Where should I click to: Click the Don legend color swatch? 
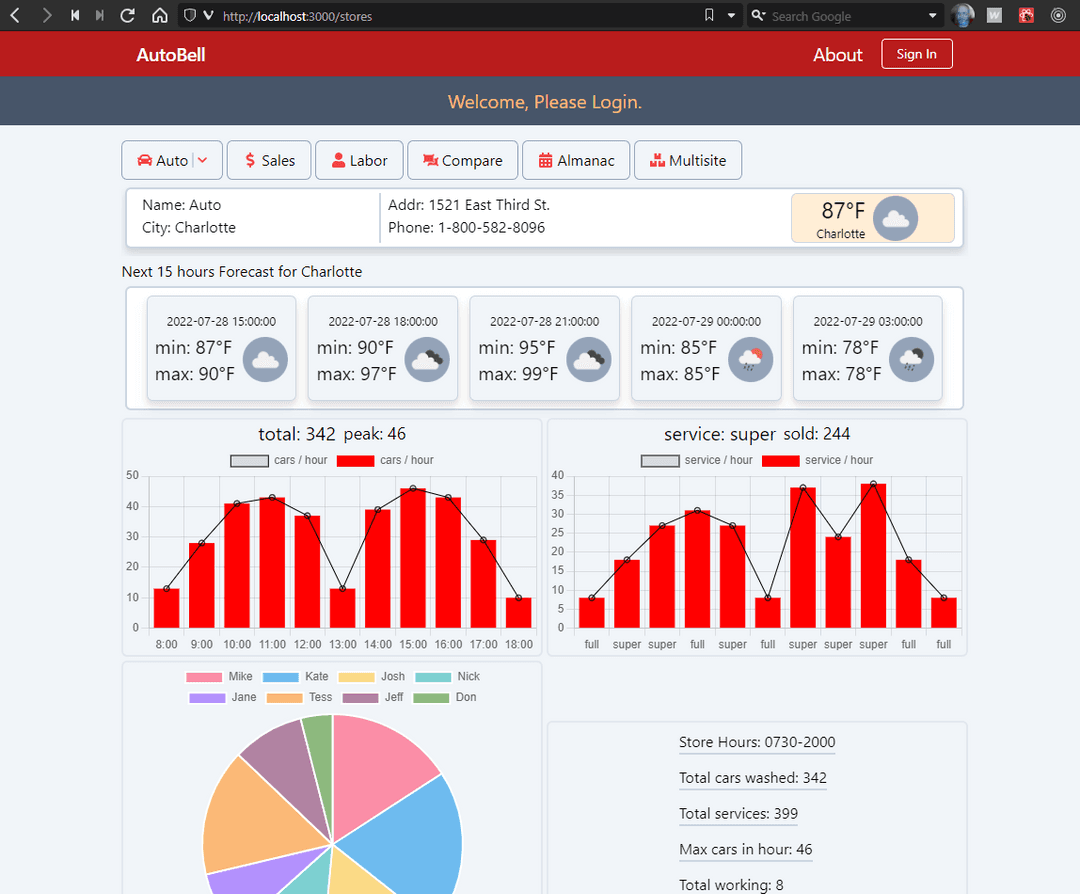coord(431,698)
